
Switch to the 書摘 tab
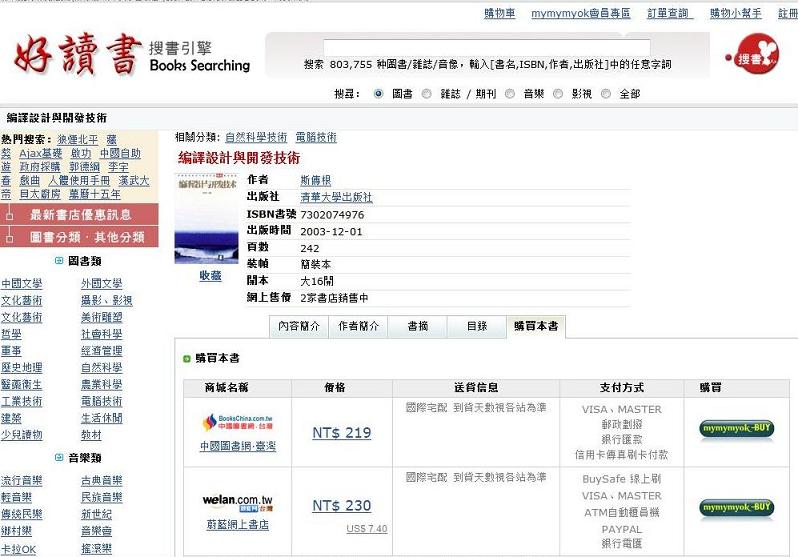pos(418,326)
